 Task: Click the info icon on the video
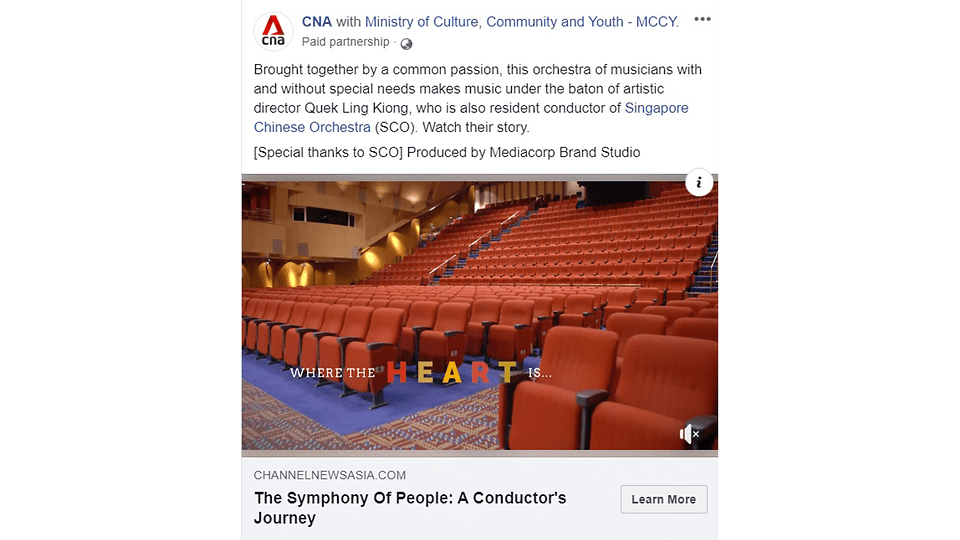coord(699,182)
